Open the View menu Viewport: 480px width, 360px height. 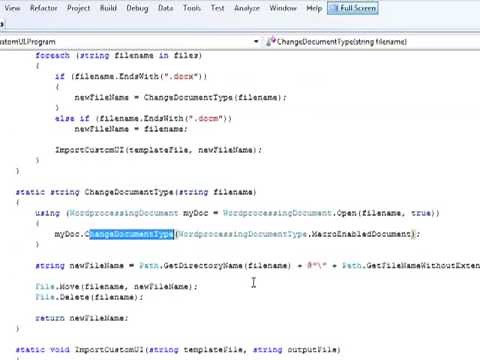tap(12, 8)
